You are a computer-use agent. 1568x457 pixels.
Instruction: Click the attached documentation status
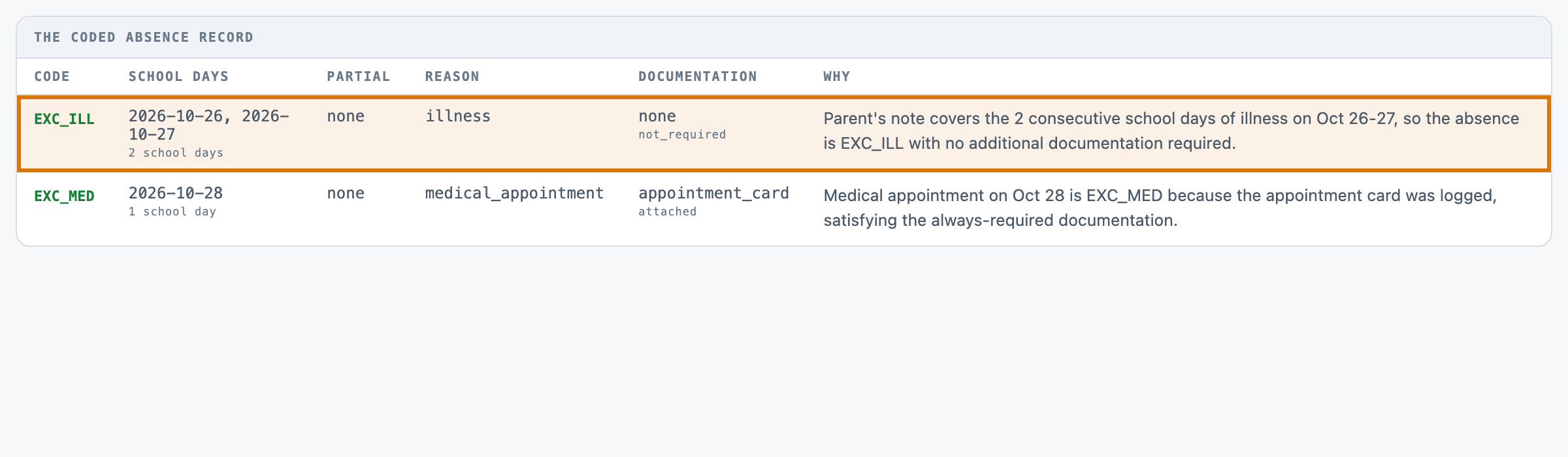click(x=667, y=212)
